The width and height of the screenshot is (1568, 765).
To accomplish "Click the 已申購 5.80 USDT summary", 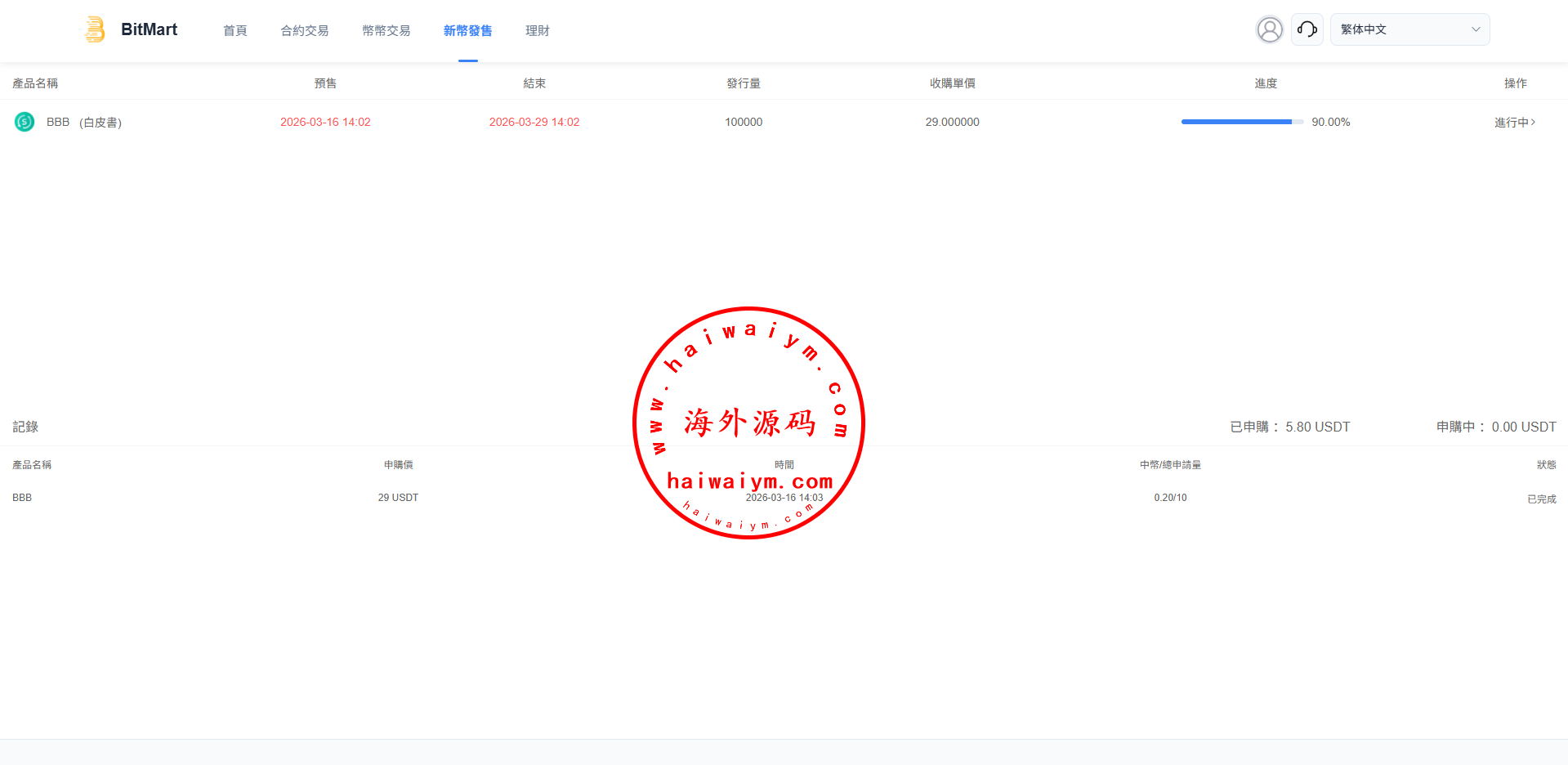I will click(1289, 427).
